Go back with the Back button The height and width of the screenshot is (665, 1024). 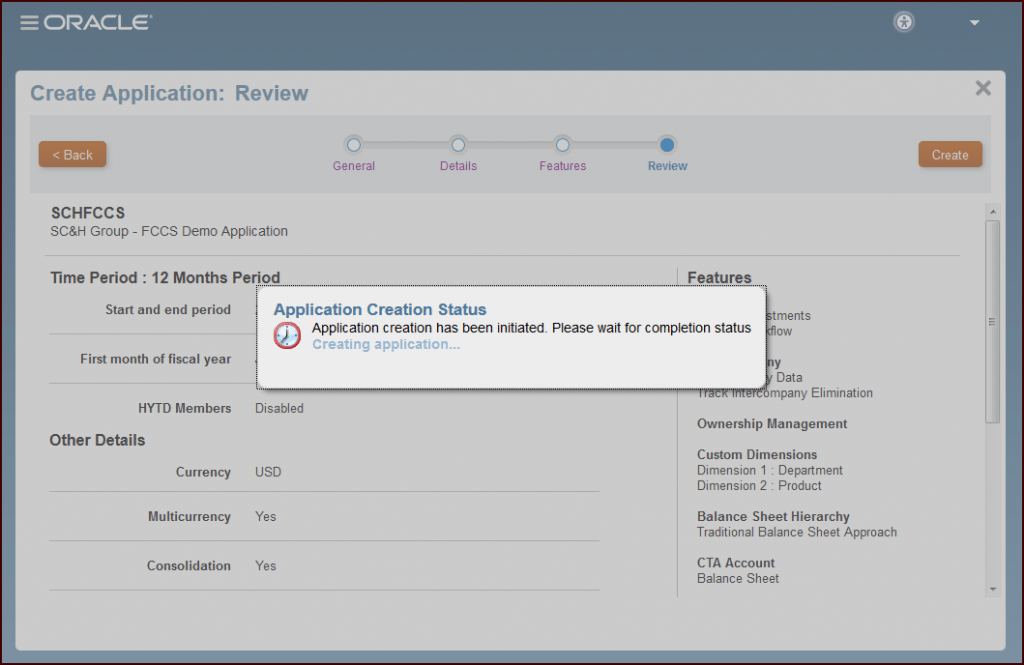click(x=72, y=155)
